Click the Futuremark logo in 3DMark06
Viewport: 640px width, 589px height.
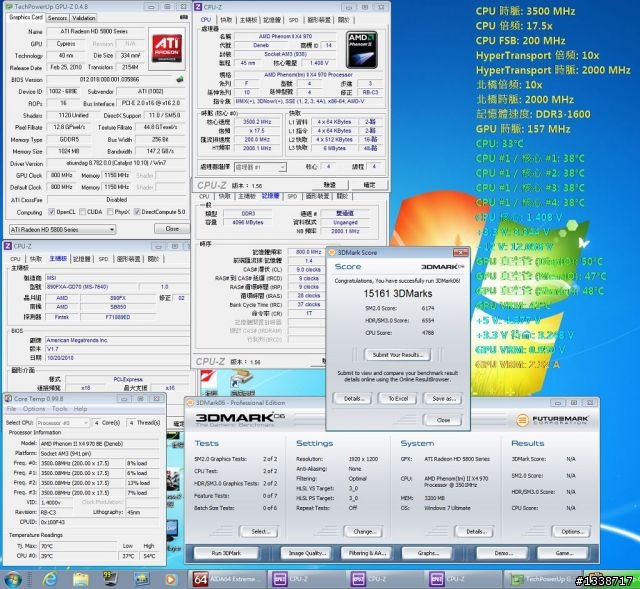[x=553, y=420]
